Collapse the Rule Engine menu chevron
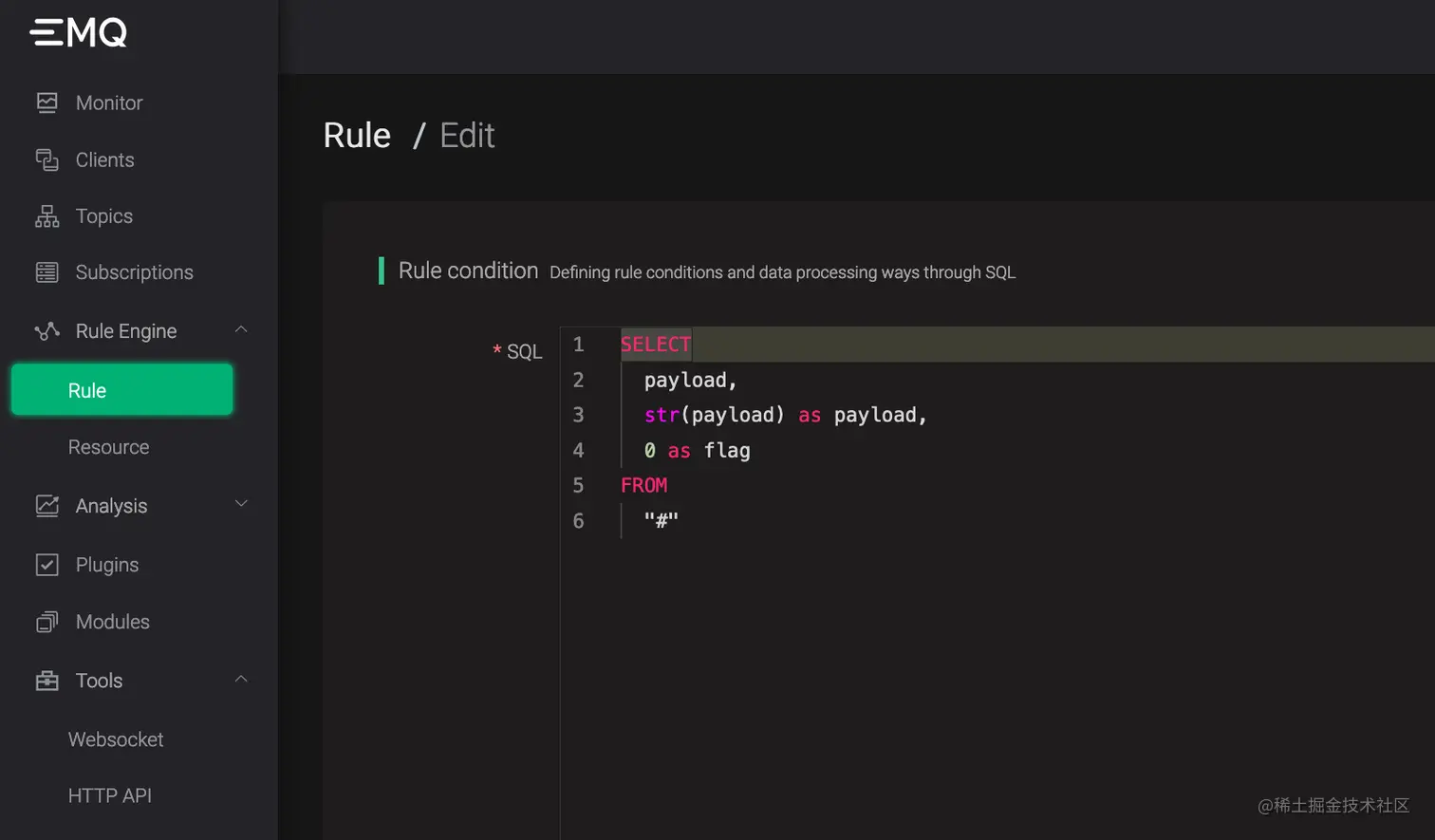This screenshot has height=840, width=1435. (x=241, y=329)
